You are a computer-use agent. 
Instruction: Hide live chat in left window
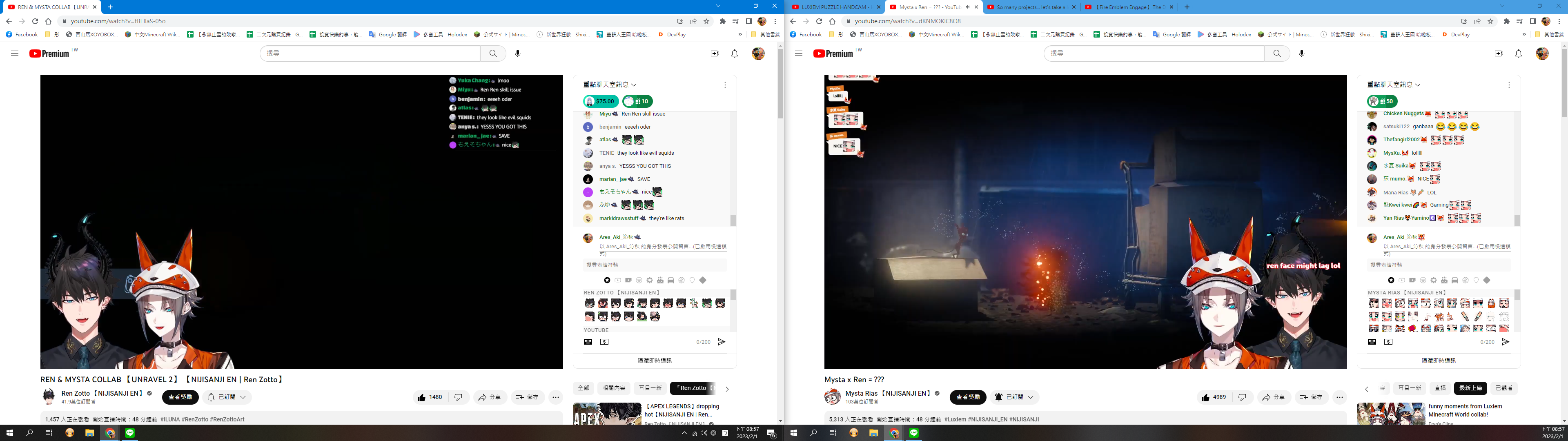coord(654,361)
